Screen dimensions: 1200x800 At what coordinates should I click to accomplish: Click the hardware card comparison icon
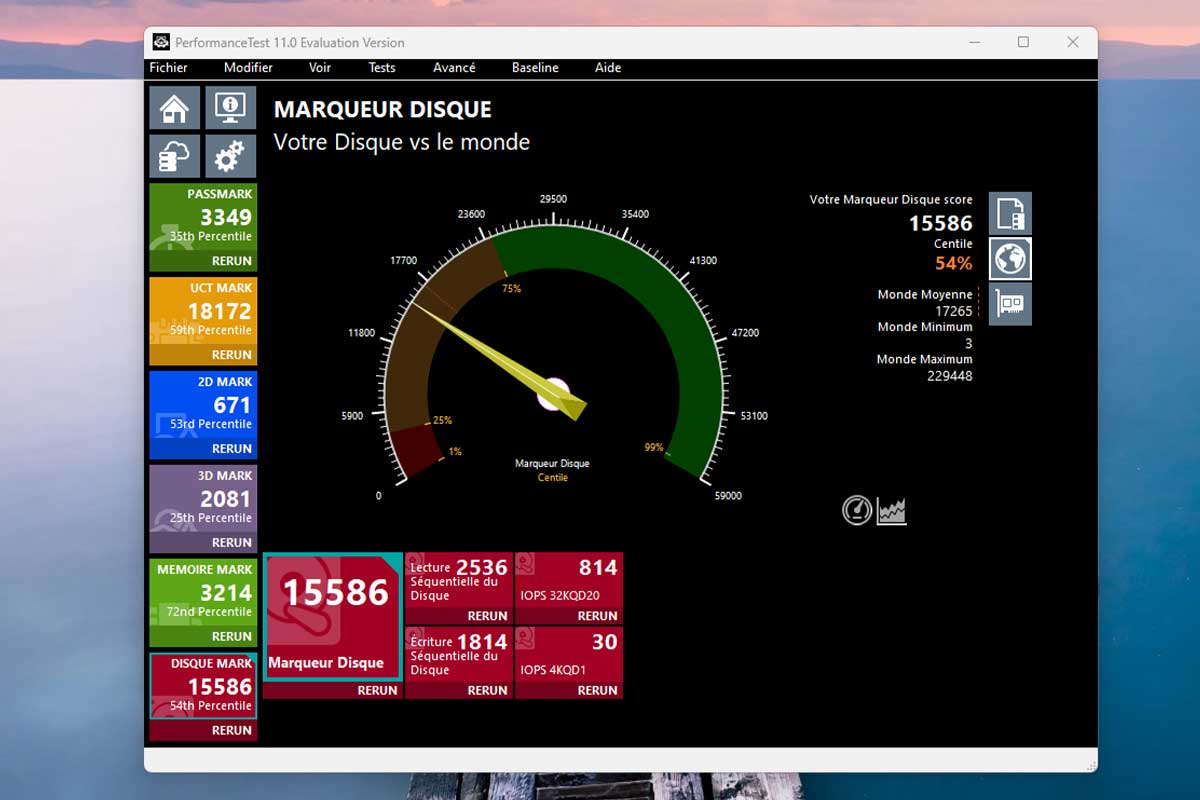(x=1010, y=304)
